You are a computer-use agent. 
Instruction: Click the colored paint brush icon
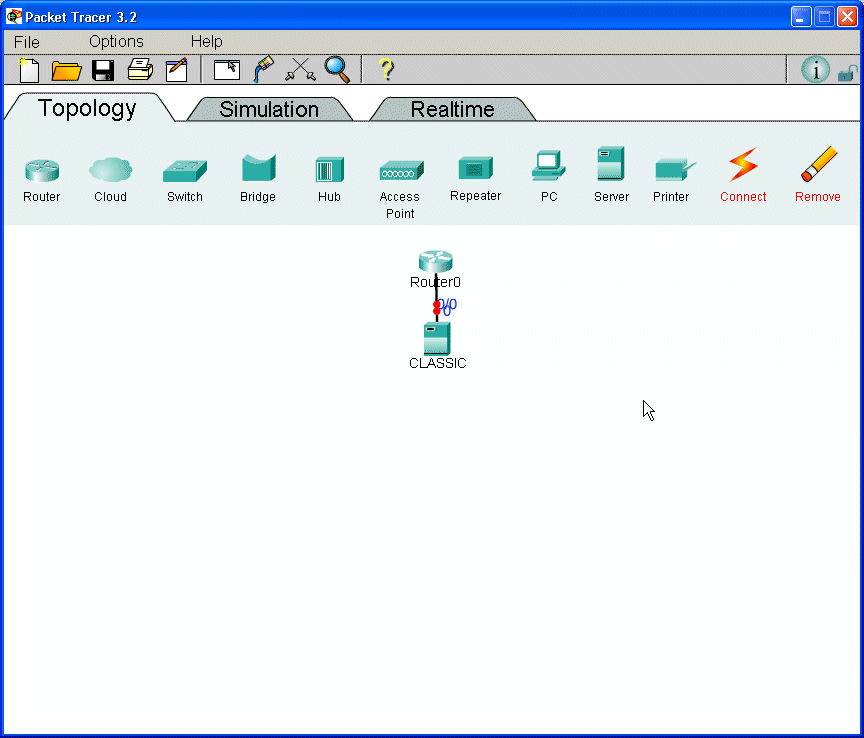[263, 69]
